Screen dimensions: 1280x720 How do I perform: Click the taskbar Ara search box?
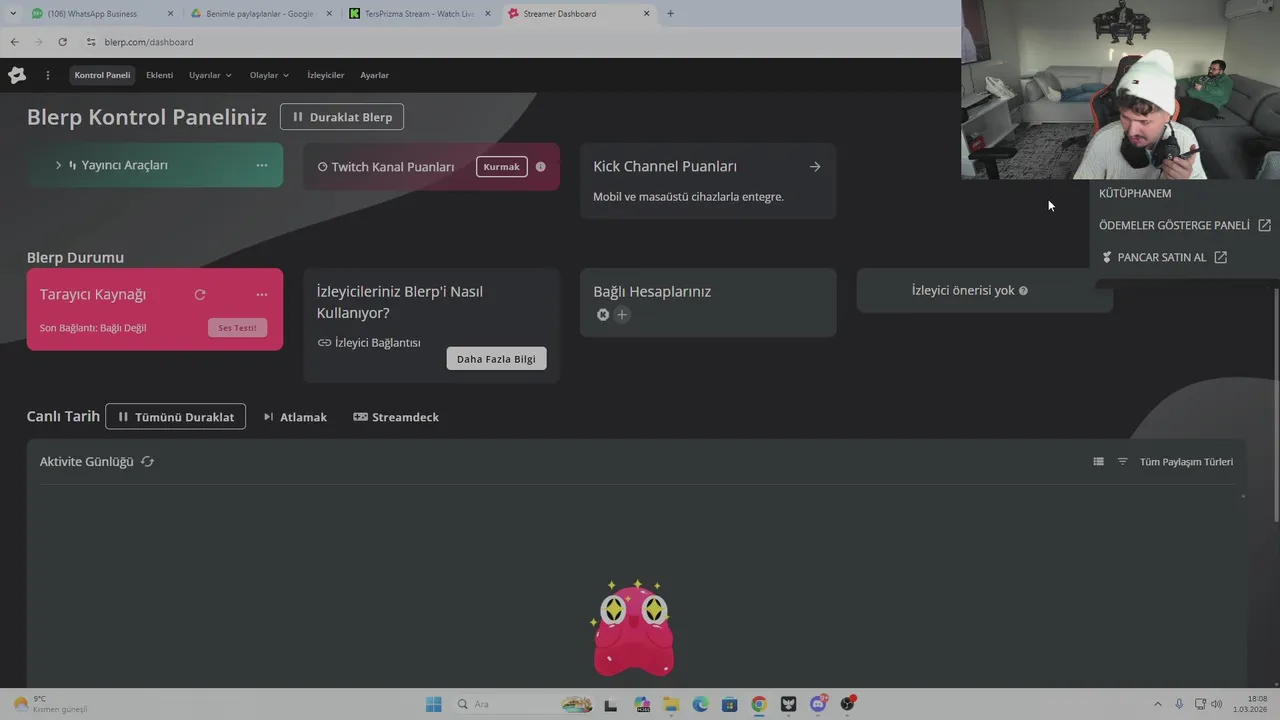(x=525, y=704)
